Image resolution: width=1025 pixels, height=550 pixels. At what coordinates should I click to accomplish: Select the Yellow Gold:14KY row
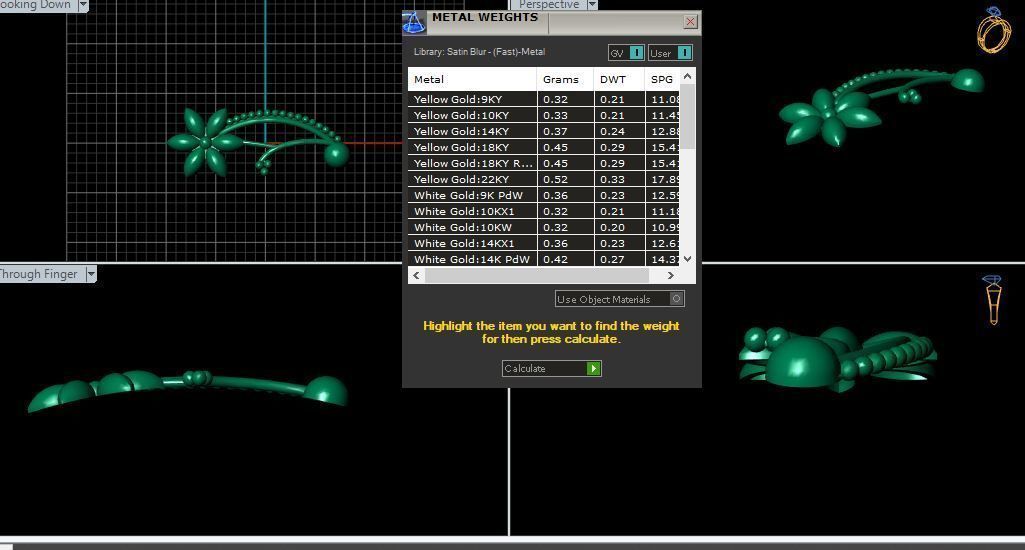click(544, 131)
